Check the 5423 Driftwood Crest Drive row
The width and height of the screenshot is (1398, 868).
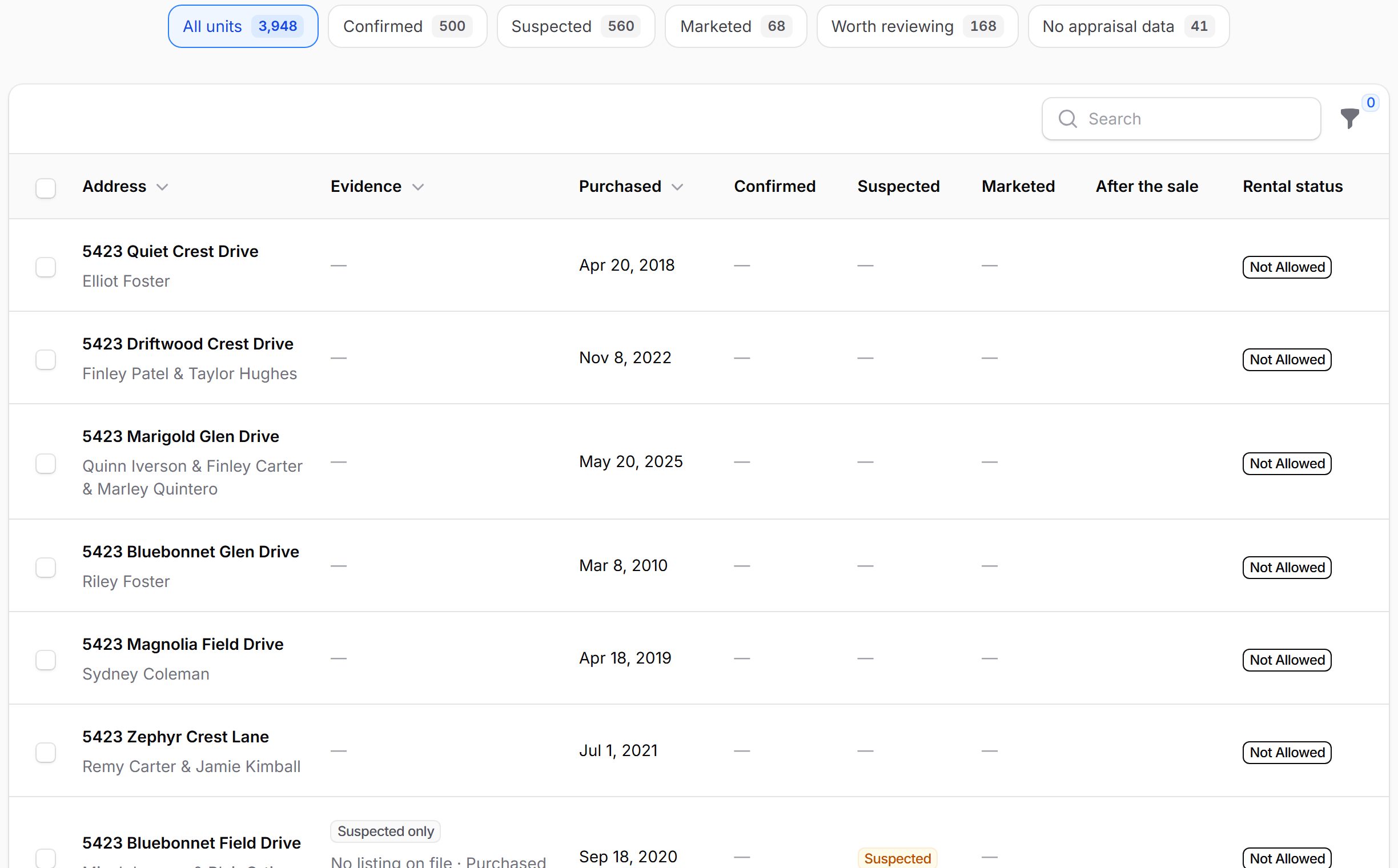point(46,359)
